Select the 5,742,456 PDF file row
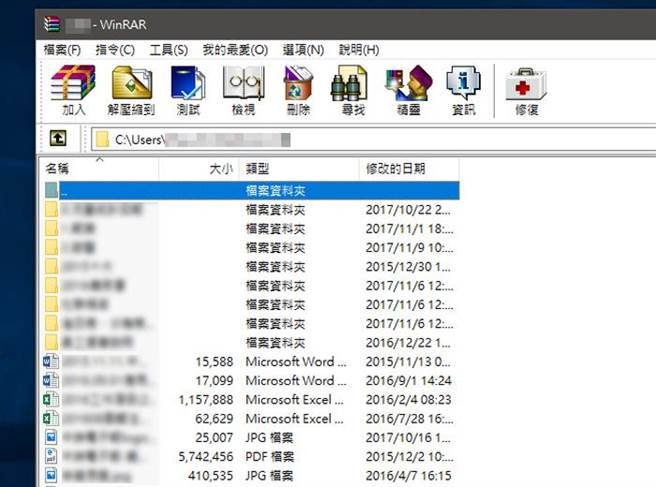656x487 pixels. 250,455
